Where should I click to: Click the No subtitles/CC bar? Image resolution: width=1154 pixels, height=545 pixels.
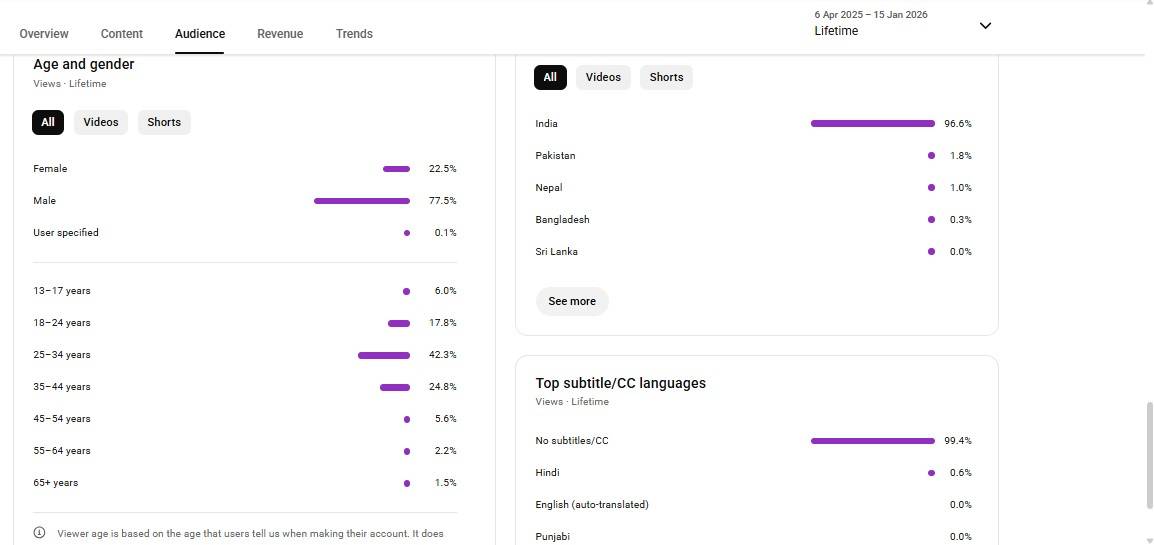(872, 441)
